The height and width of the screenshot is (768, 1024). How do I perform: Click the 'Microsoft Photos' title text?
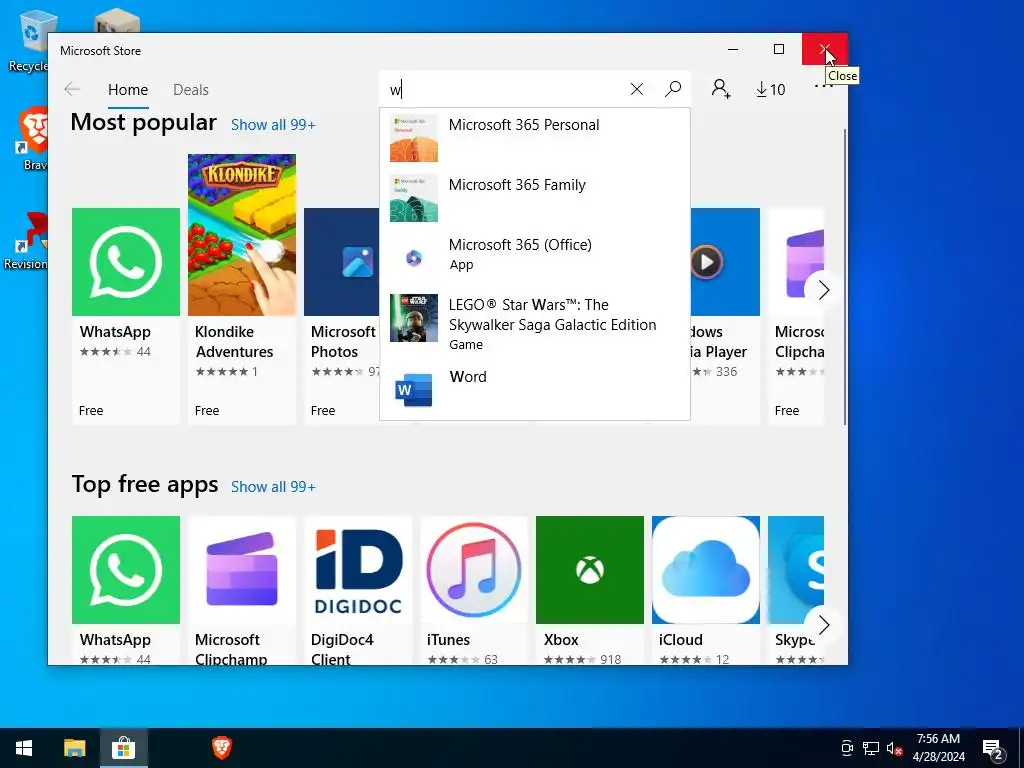343,342
